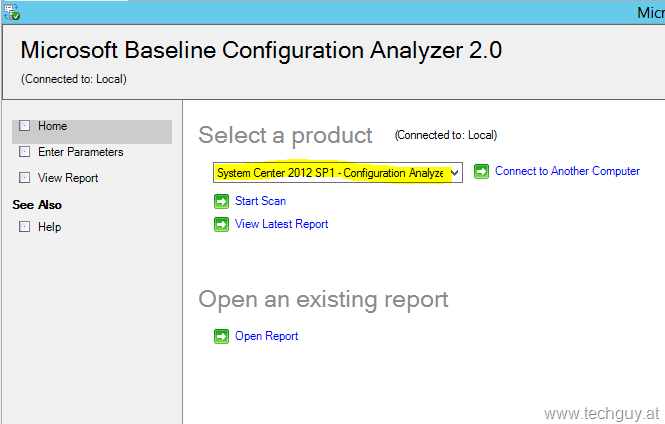
Task: Click Connect to Another Computer link
Action: pyautogui.click(x=567, y=171)
